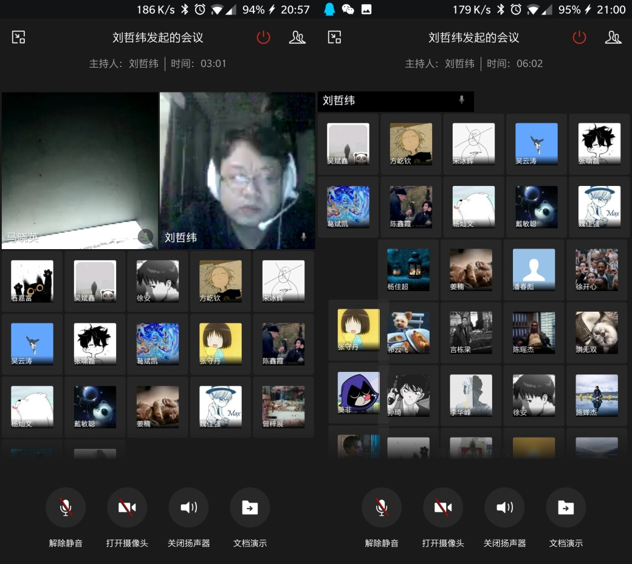
Task: Select 吴云涛 avatar in left meeting grid
Action: click(x=32, y=343)
